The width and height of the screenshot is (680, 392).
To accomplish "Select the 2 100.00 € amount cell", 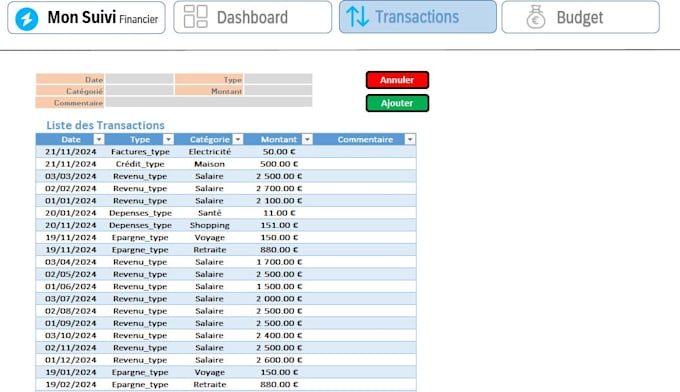I will 279,201.
